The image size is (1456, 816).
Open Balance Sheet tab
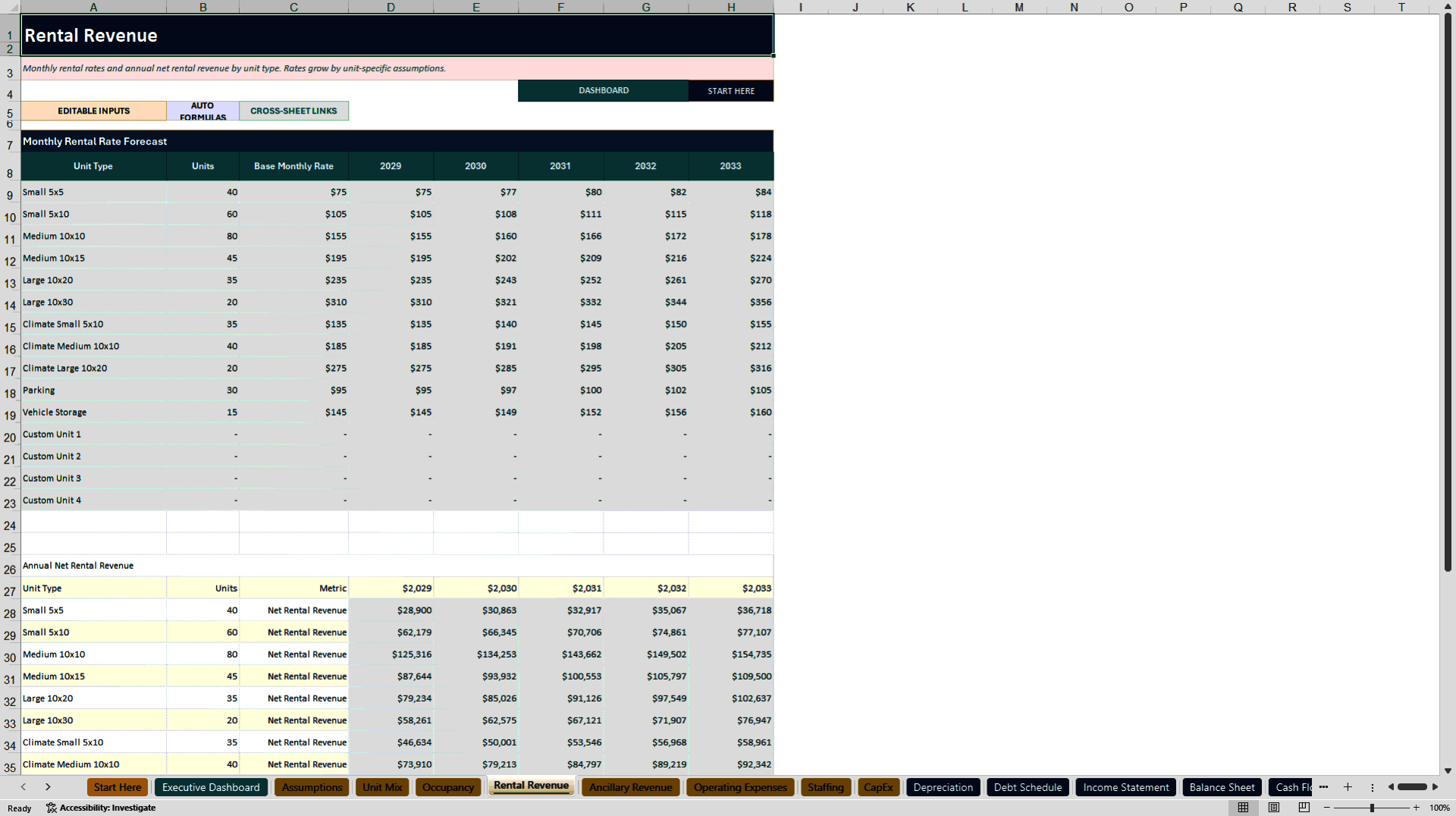point(1222,787)
